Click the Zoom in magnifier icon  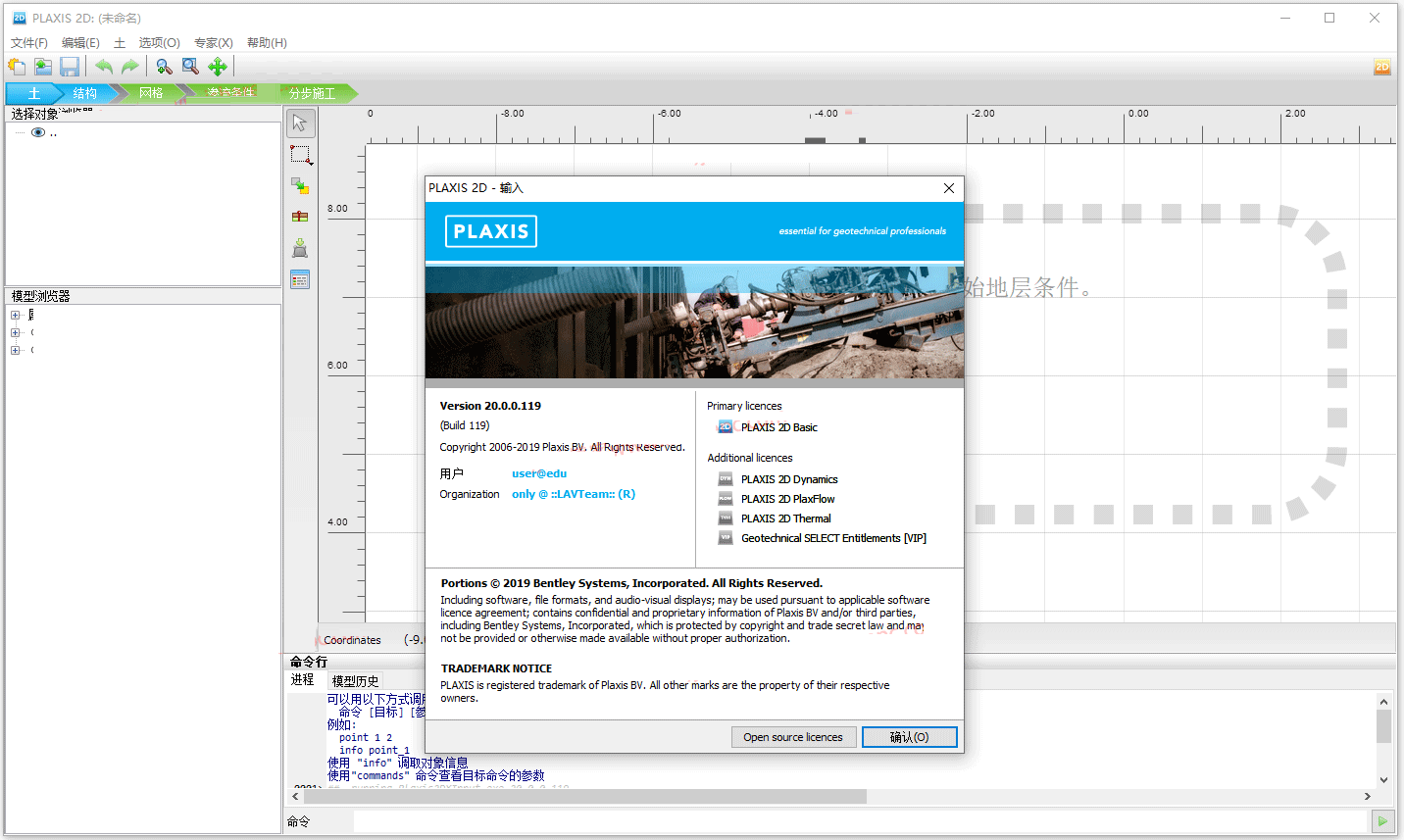tap(164, 67)
